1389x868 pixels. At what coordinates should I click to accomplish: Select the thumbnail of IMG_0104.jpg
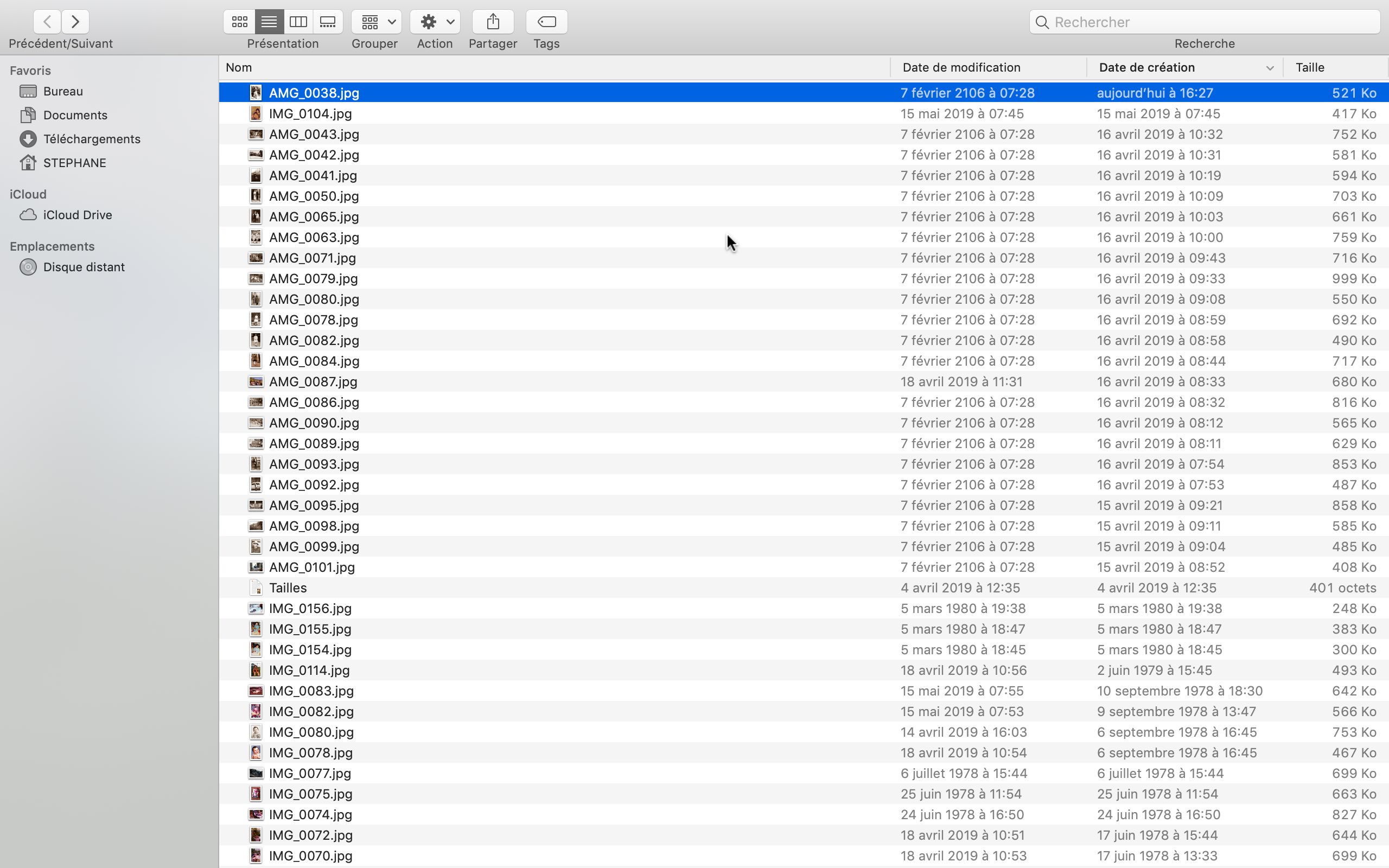pyautogui.click(x=256, y=114)
